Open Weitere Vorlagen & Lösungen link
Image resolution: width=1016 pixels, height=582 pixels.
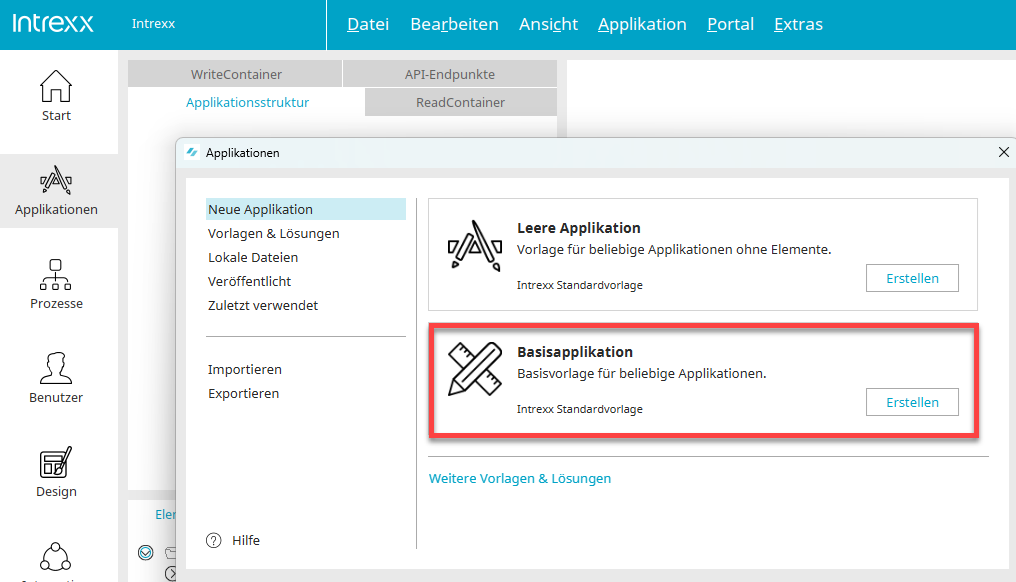[x=520, y=478]
